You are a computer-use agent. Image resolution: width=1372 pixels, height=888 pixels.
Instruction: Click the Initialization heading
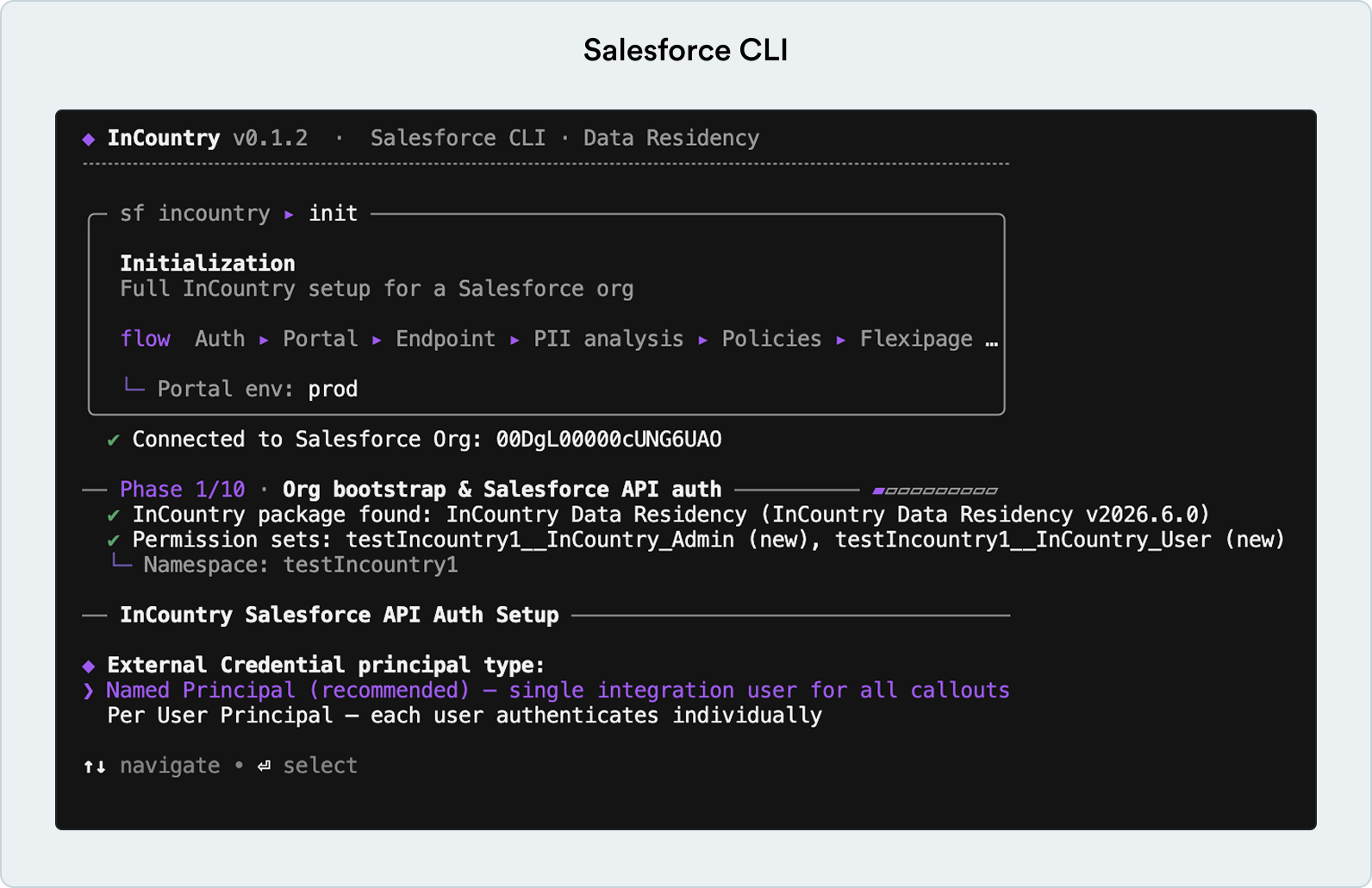tap(208, 263)
